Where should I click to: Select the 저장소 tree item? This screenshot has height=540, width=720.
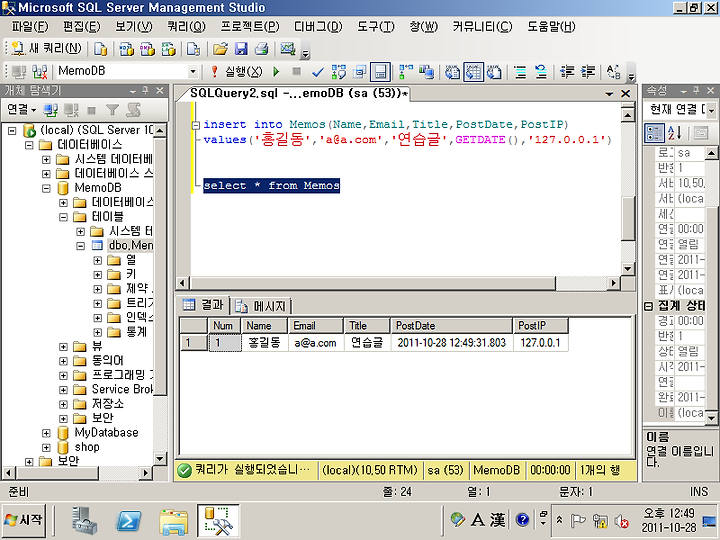click(x=107, y=404)
